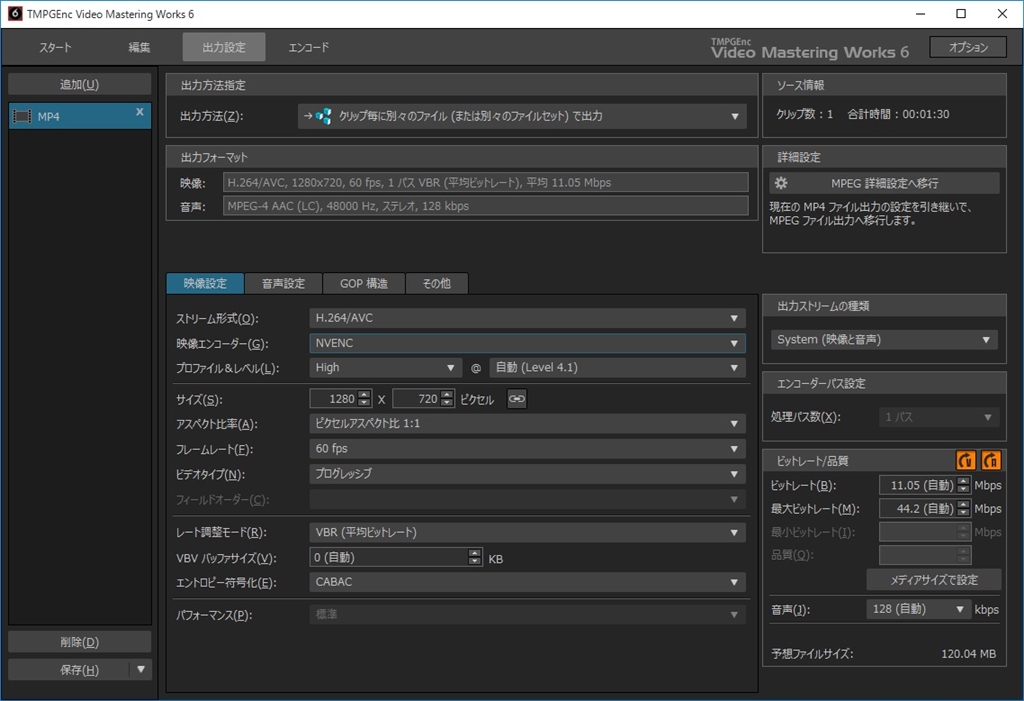Switch to the 音声設定 tab
The image size is (1024, 701).
tap(283, 284)
